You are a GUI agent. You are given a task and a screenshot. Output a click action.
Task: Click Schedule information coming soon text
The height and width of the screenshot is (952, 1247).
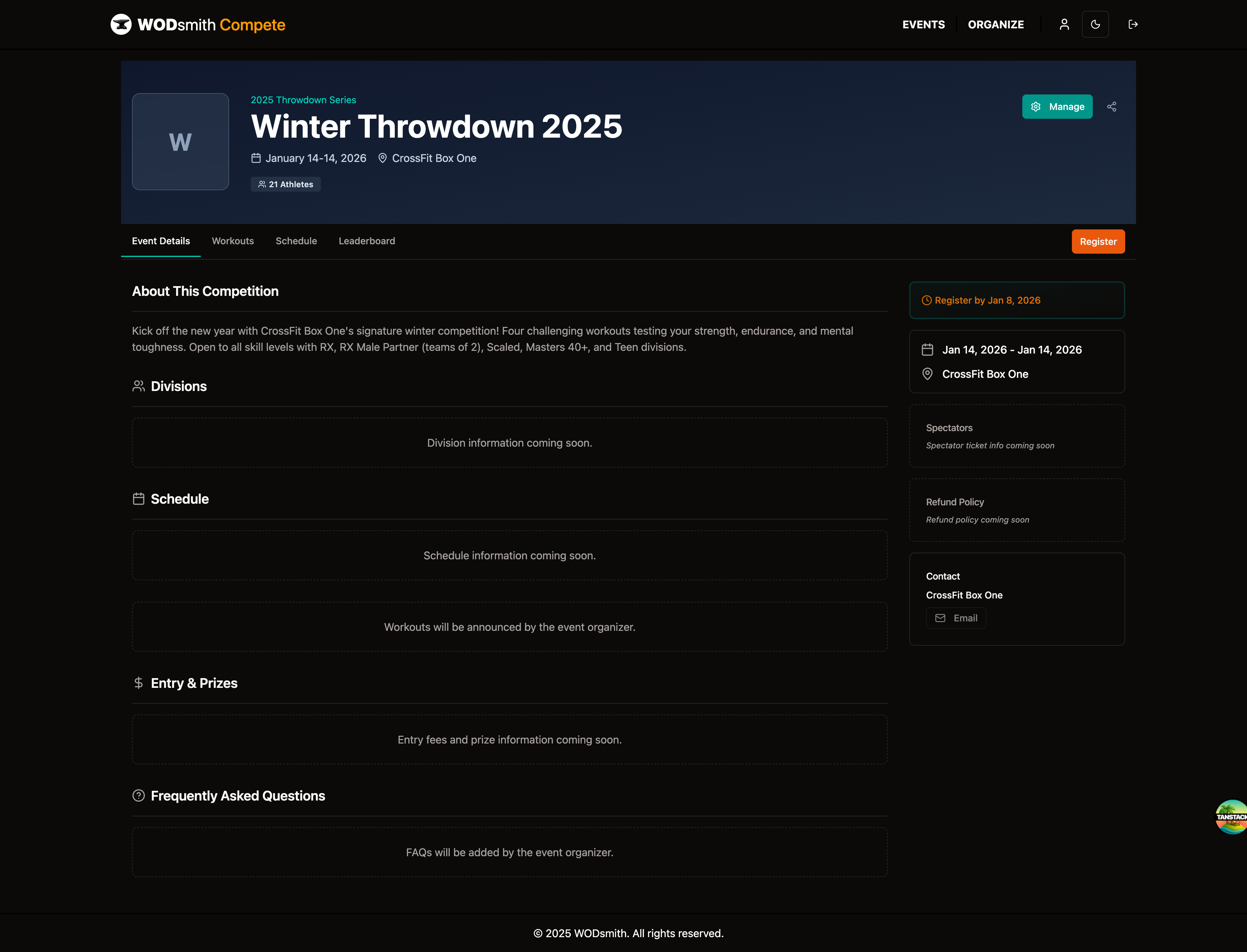coord(509,555)
